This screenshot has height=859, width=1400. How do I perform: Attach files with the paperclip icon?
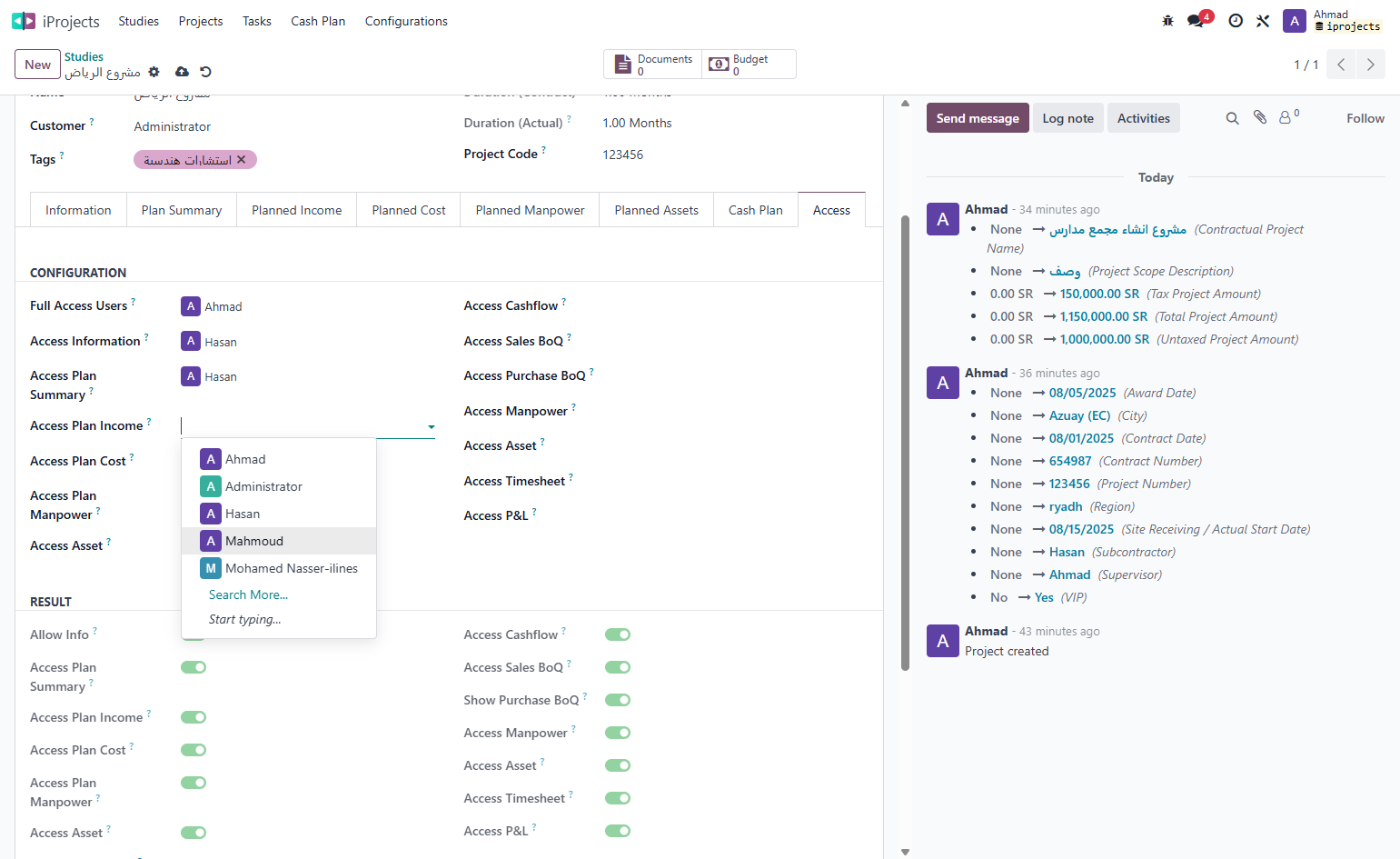tap(1260, 117)
